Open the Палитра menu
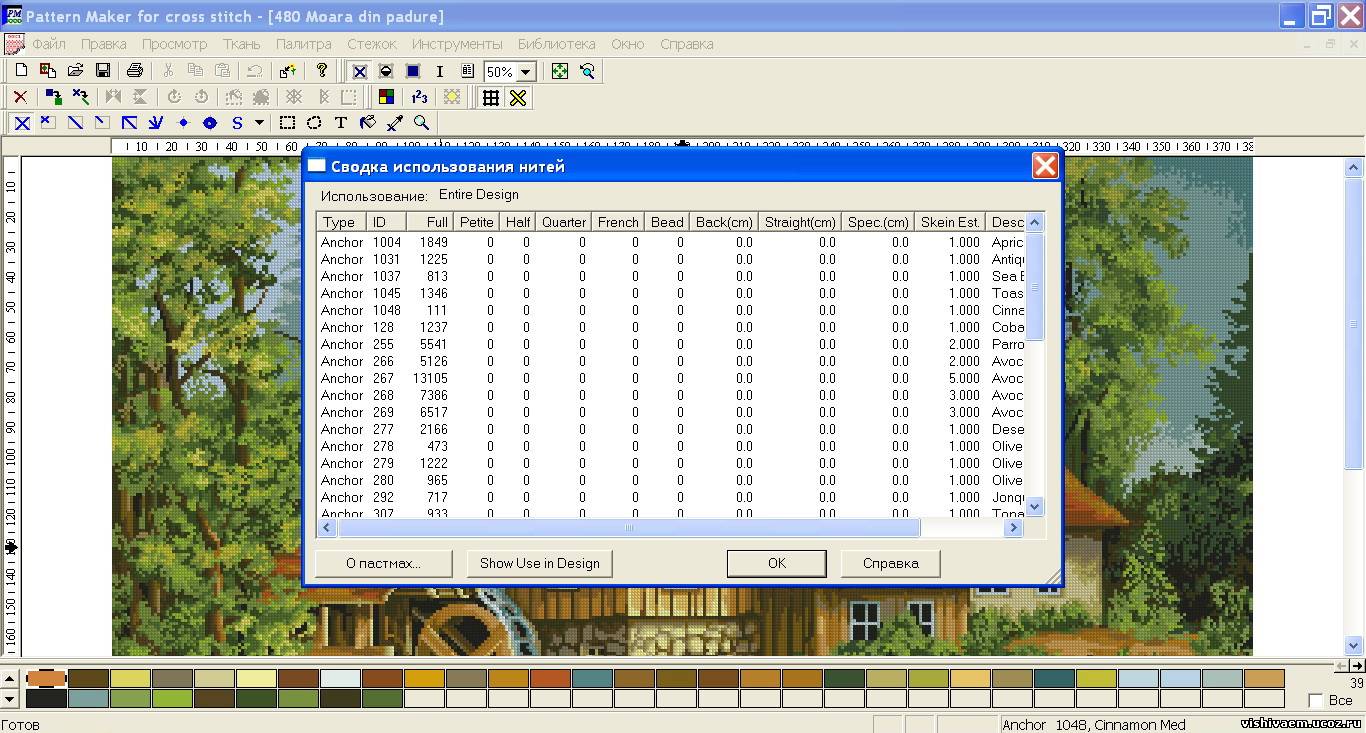This screenshot has height=733, width=1366. [304, 44]
